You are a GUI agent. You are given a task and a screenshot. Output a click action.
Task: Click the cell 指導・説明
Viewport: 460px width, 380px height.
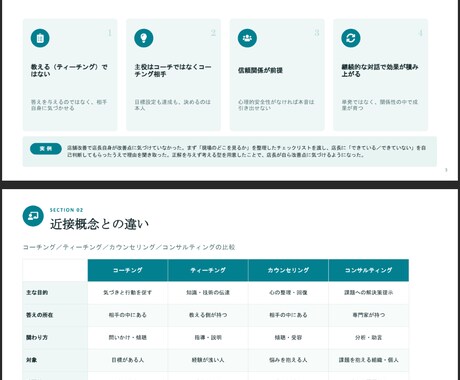(x=208, y=337)
